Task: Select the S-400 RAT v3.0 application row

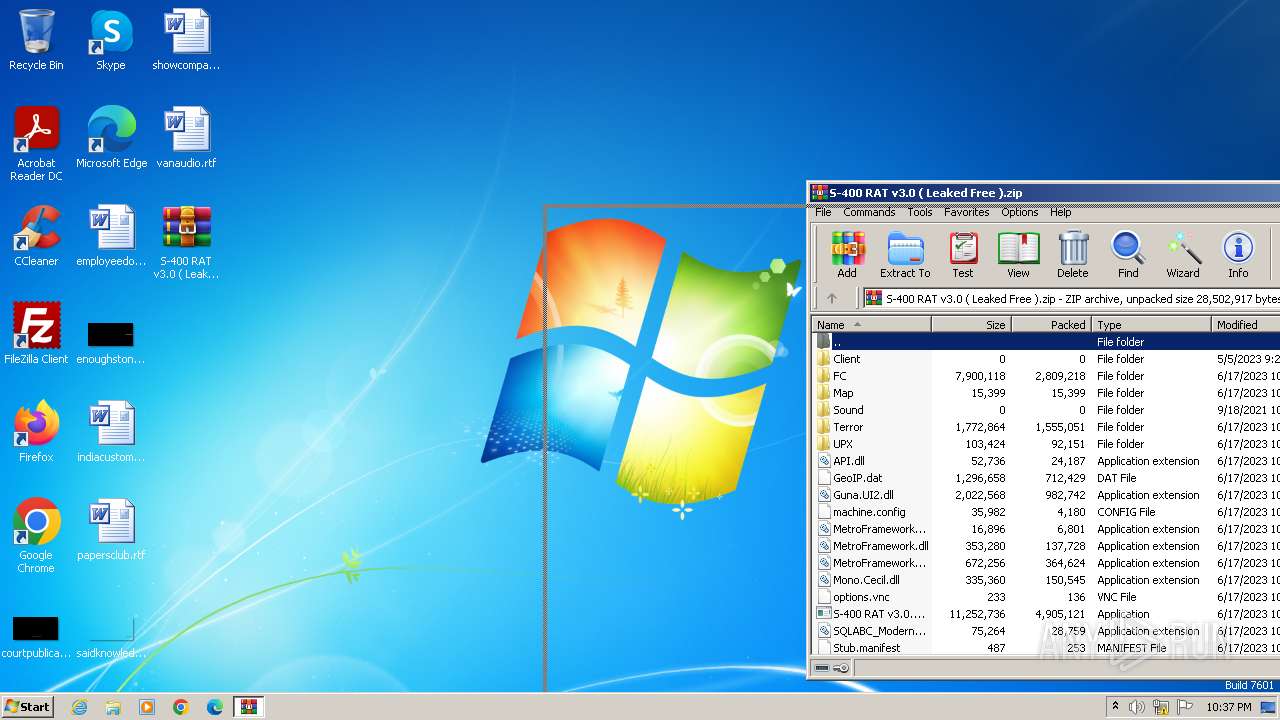Action: click(x=1046, y=614)
